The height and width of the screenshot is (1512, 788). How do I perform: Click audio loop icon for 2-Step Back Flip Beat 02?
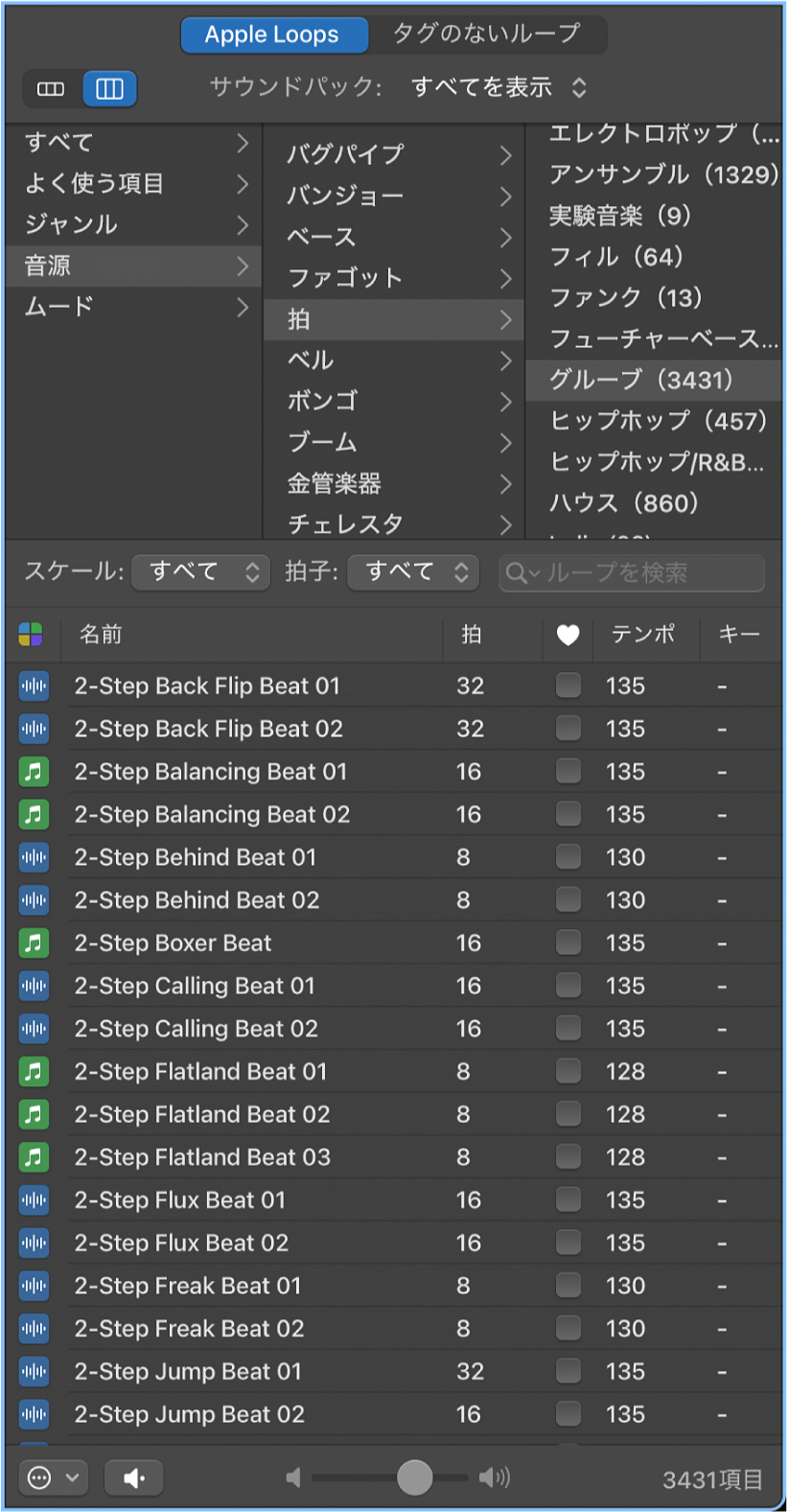[34, 729]
